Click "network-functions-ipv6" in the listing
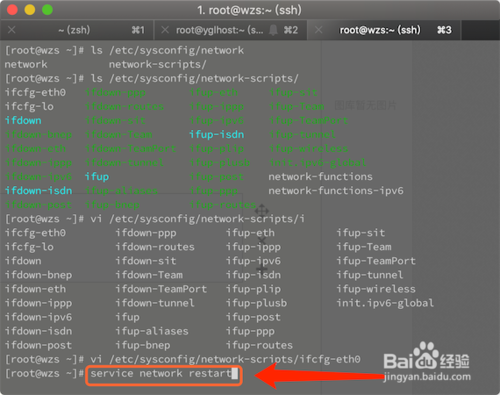 point(336,191)
